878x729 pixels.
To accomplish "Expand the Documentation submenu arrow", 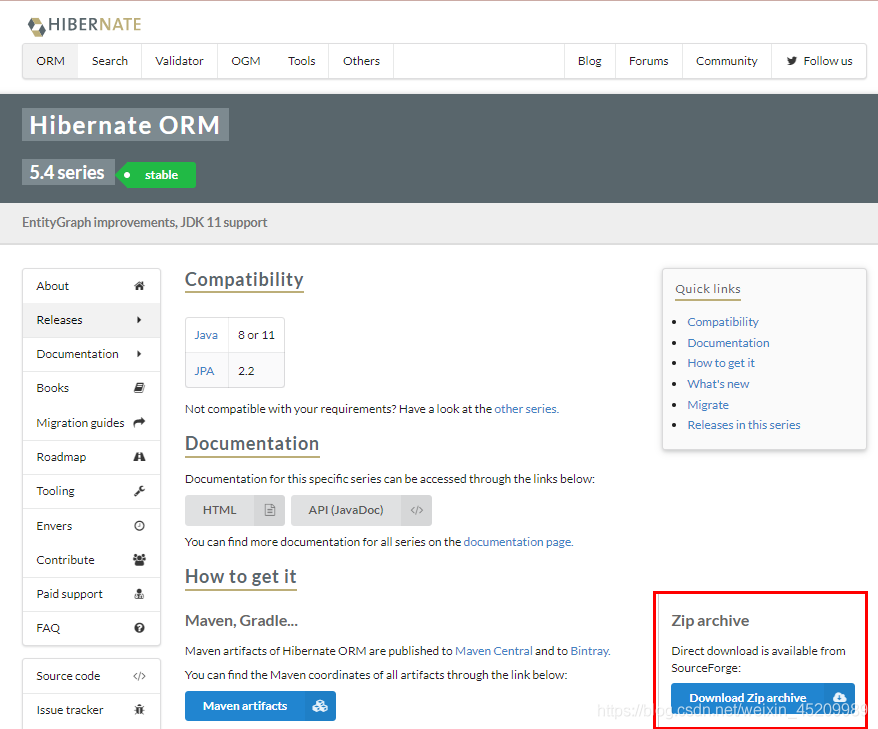I will click(139, 354).
